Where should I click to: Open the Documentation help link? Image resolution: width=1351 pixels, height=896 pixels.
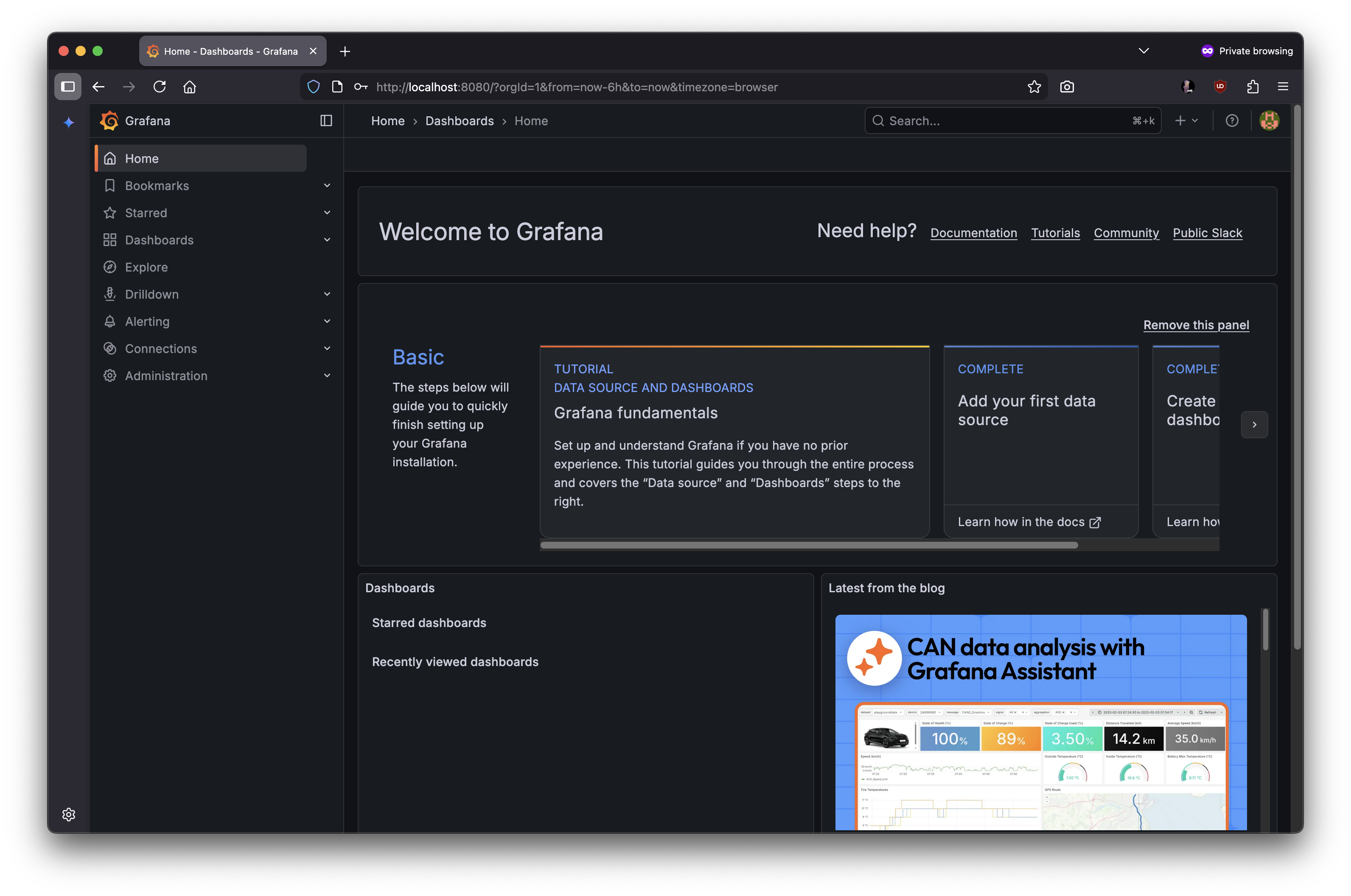(x=973, y=233)
